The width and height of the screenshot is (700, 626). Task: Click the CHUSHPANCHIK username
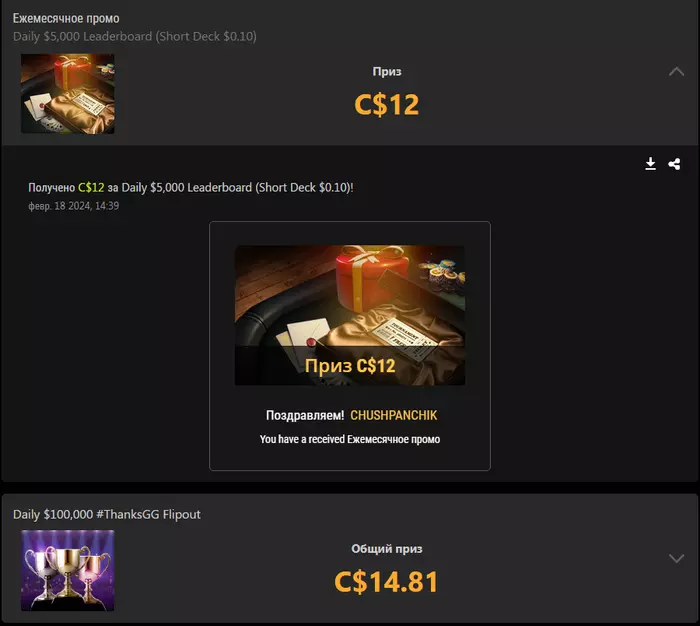click(x=393, y=415)
